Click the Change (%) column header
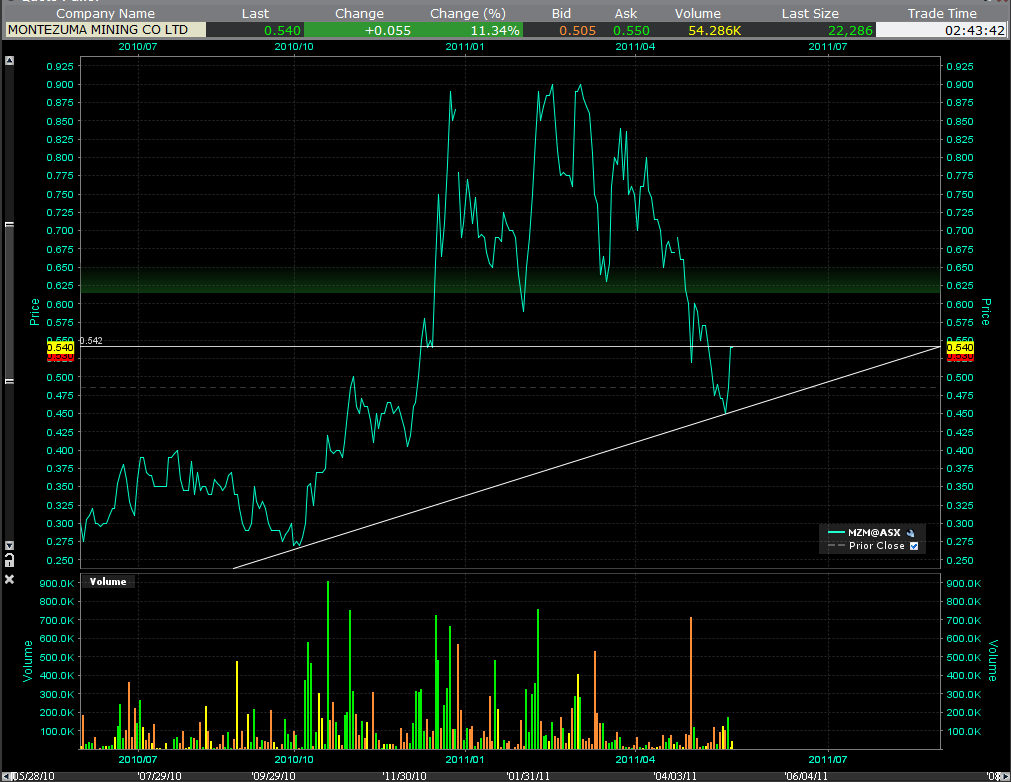The image size is (1011, 782). point(467,14)
